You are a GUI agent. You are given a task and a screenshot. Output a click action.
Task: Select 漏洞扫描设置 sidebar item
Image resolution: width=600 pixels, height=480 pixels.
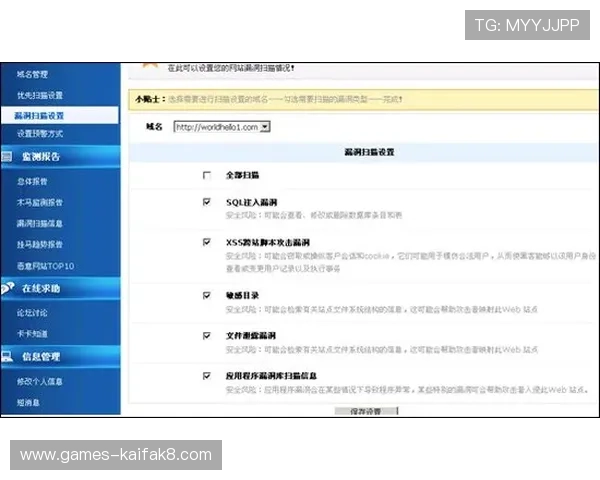point(60,115)
